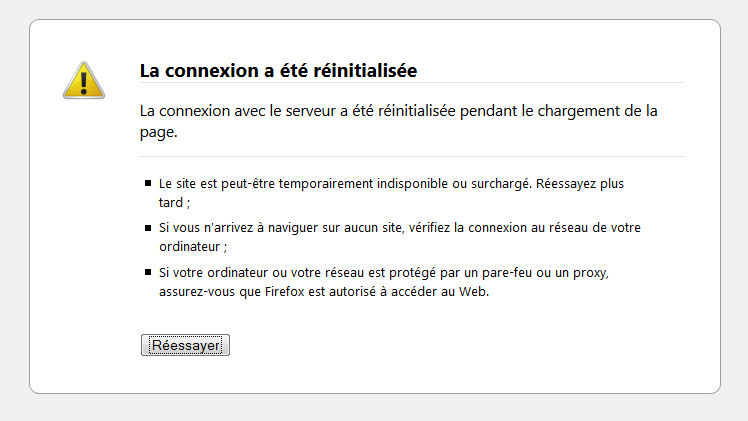Click the word 'Web.' ending the last bullet

474,291
